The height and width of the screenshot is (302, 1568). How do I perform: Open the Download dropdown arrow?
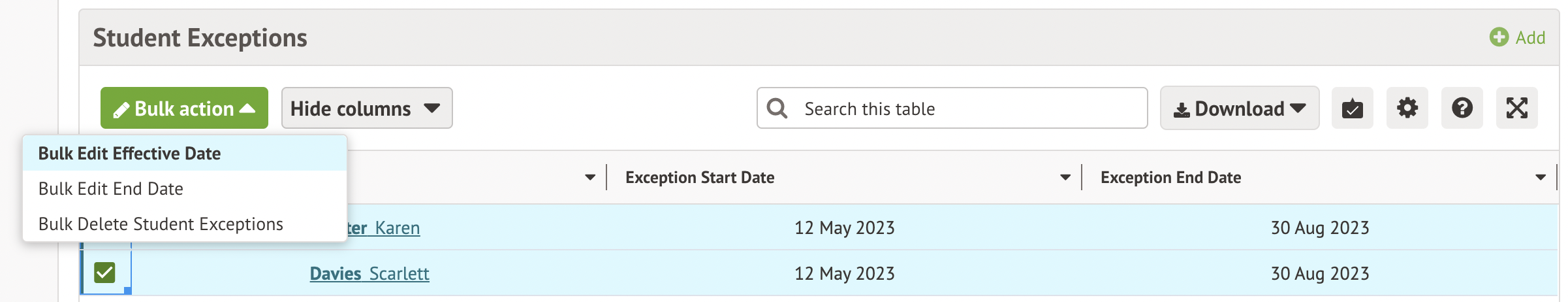[x=1298, y=109]
